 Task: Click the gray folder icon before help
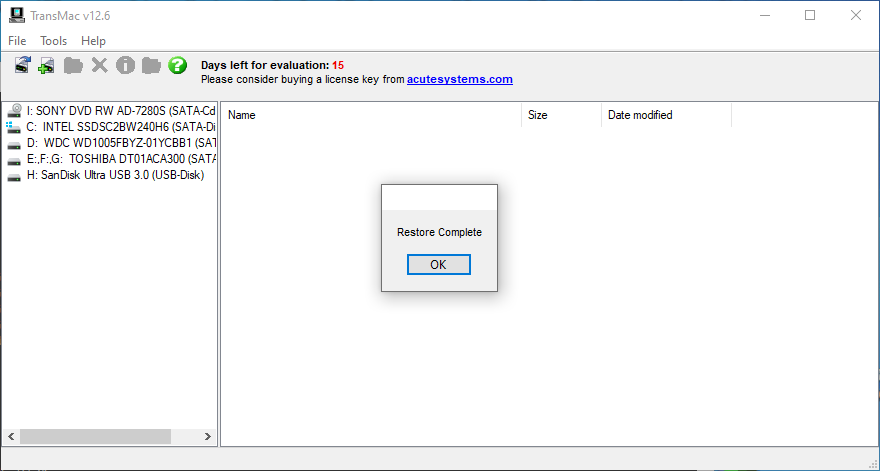(x=151, y=66)
